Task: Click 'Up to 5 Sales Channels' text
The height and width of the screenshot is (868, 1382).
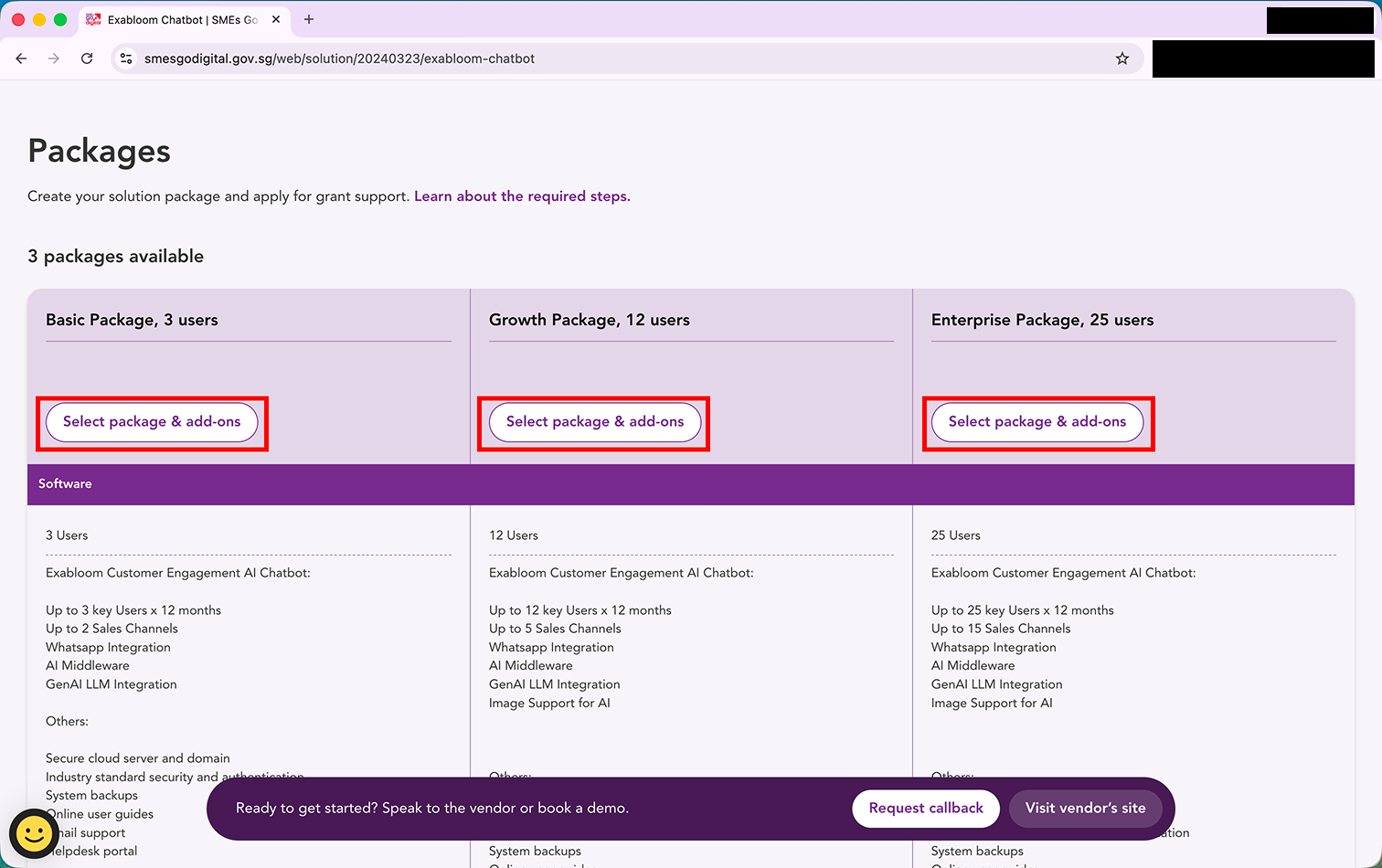Action: click(x=555, y=629)
